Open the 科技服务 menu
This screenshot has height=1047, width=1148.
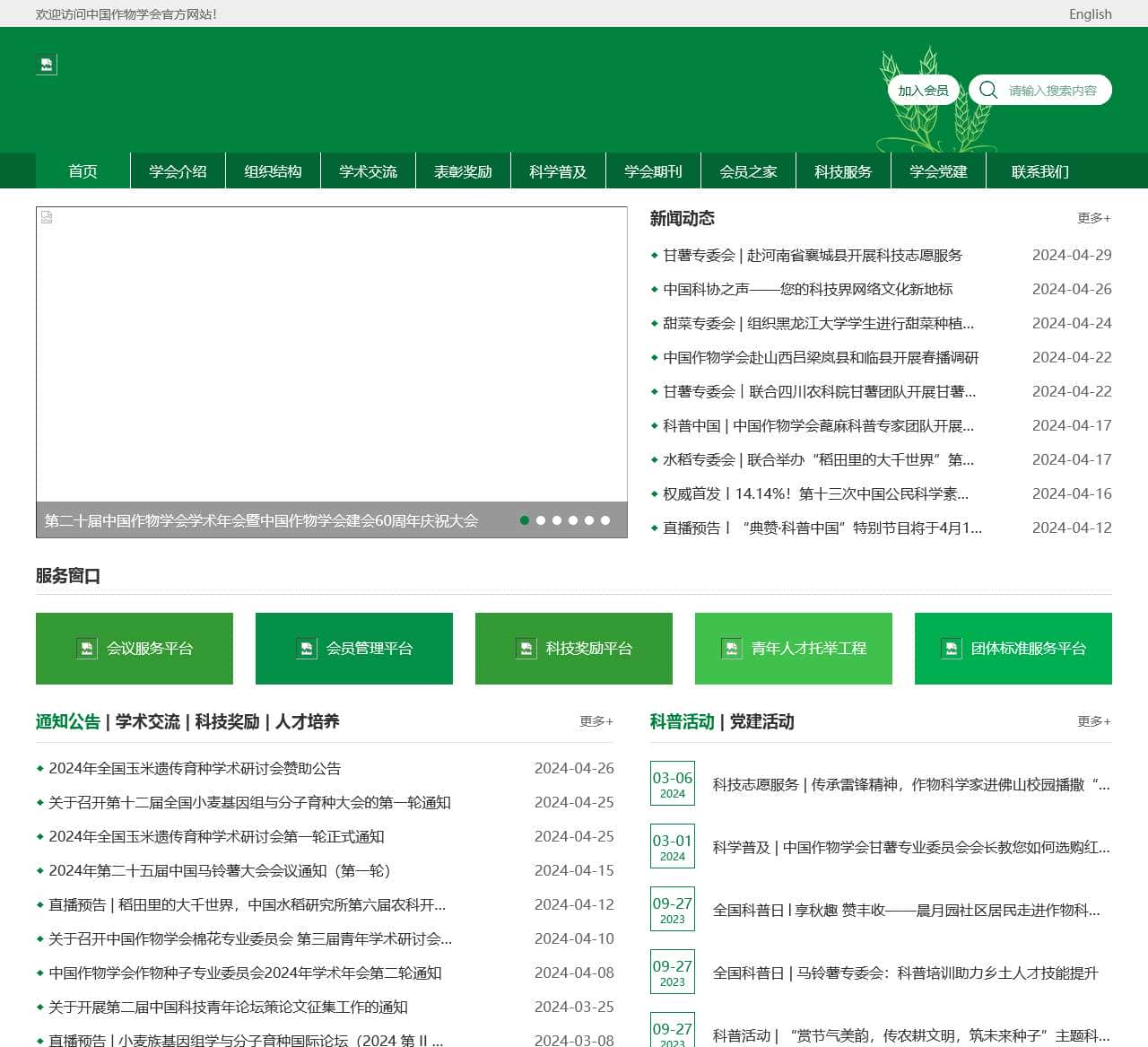point(843,170)
